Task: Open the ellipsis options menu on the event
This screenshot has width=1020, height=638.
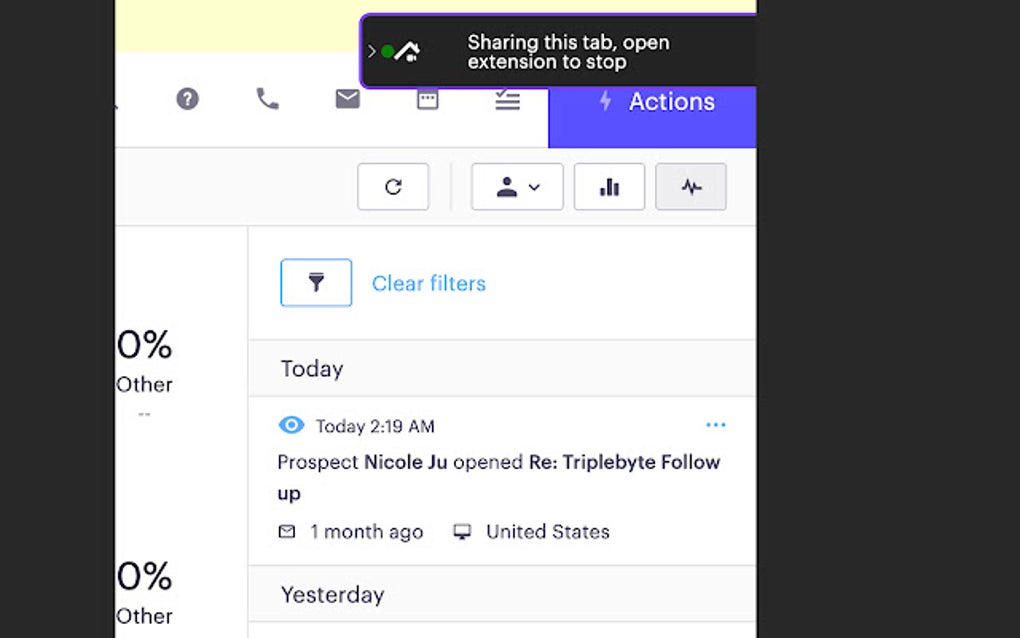Action: (x=716, y=424)
